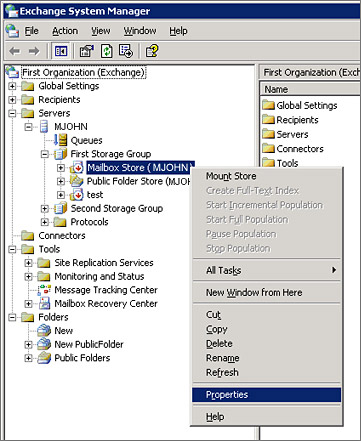Select Public Folder Store tree item
Image resolution: width=361 pixels, height=441 pixels.
(x=138, y=181)
